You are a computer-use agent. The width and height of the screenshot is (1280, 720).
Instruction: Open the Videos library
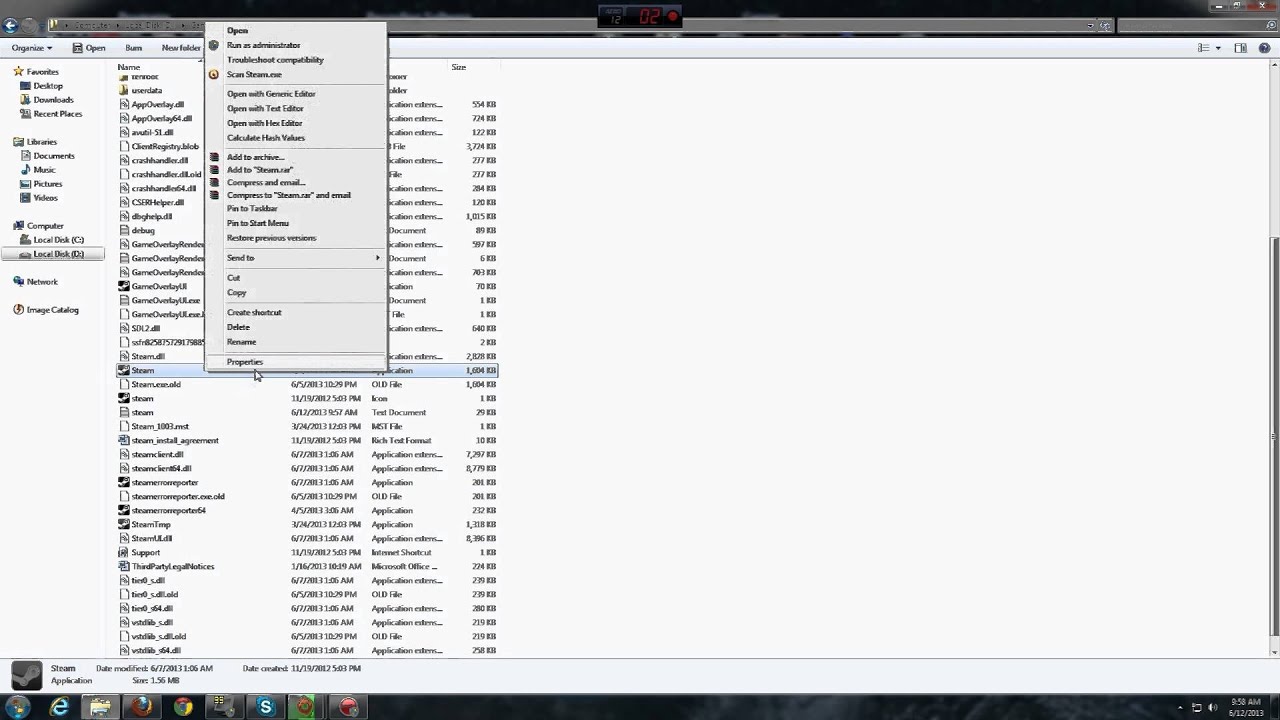pos(45,198)
